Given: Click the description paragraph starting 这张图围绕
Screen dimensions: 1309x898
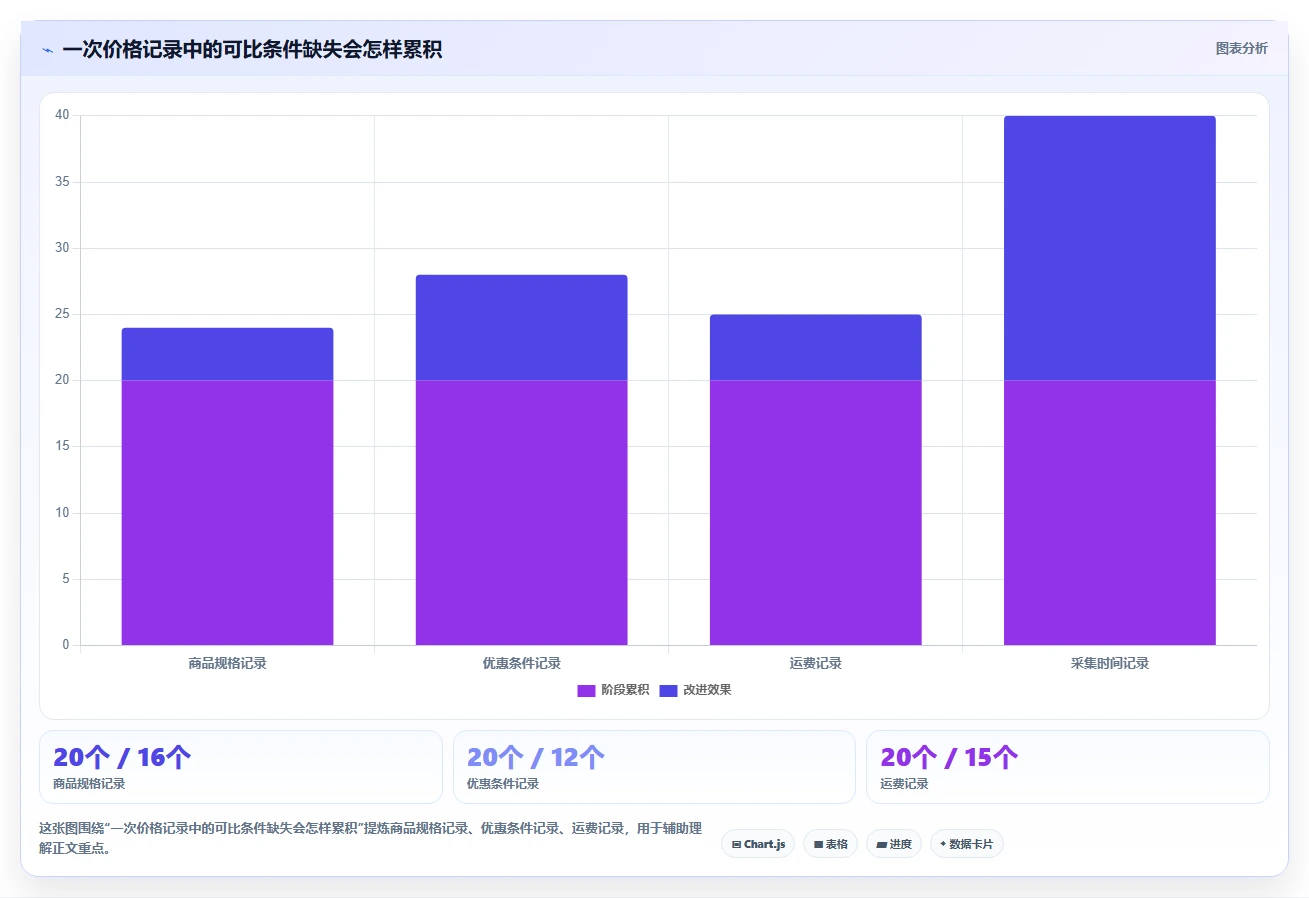Looking at the screenshot, I should (370, 838).
